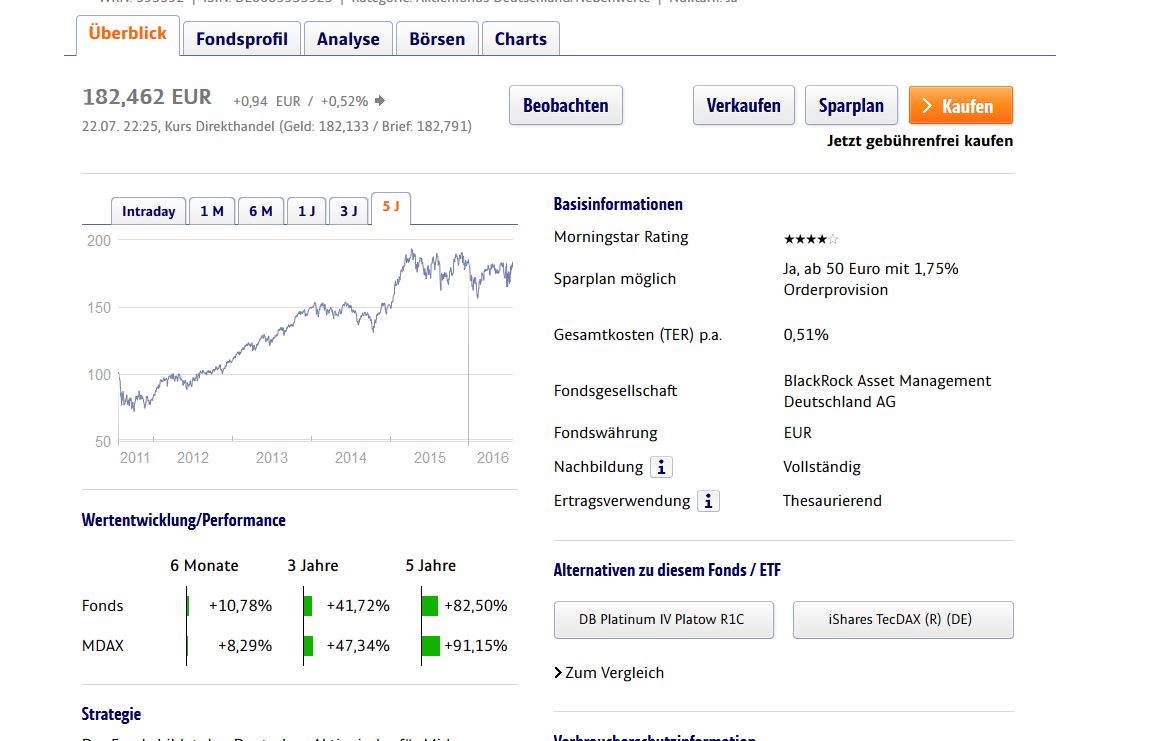Click the 5-year price chart area
Image resolution: width=1175 pixels, height=741 pixels.
tap(315, 340)
